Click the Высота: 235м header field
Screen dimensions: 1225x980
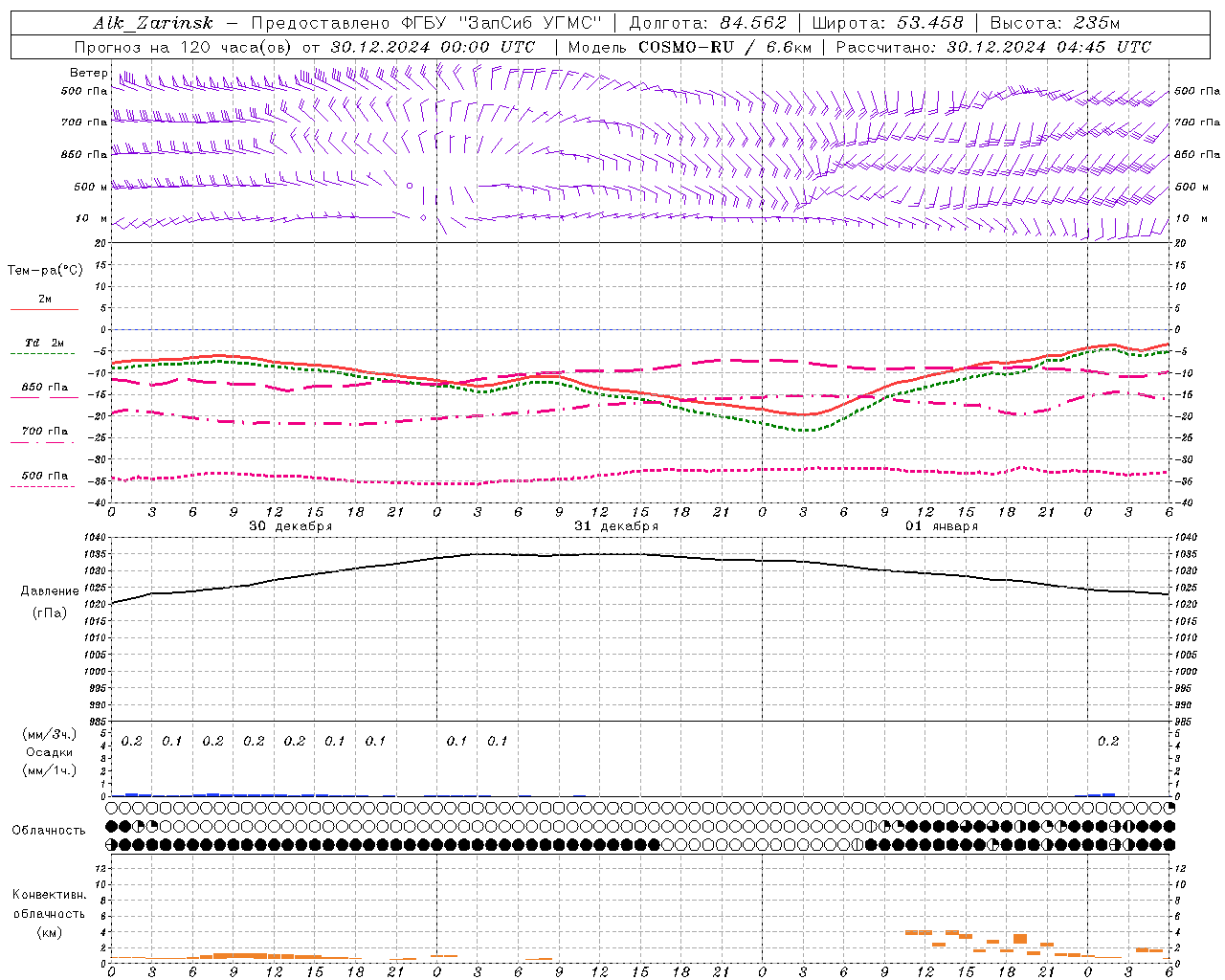tap(1055, 23)
